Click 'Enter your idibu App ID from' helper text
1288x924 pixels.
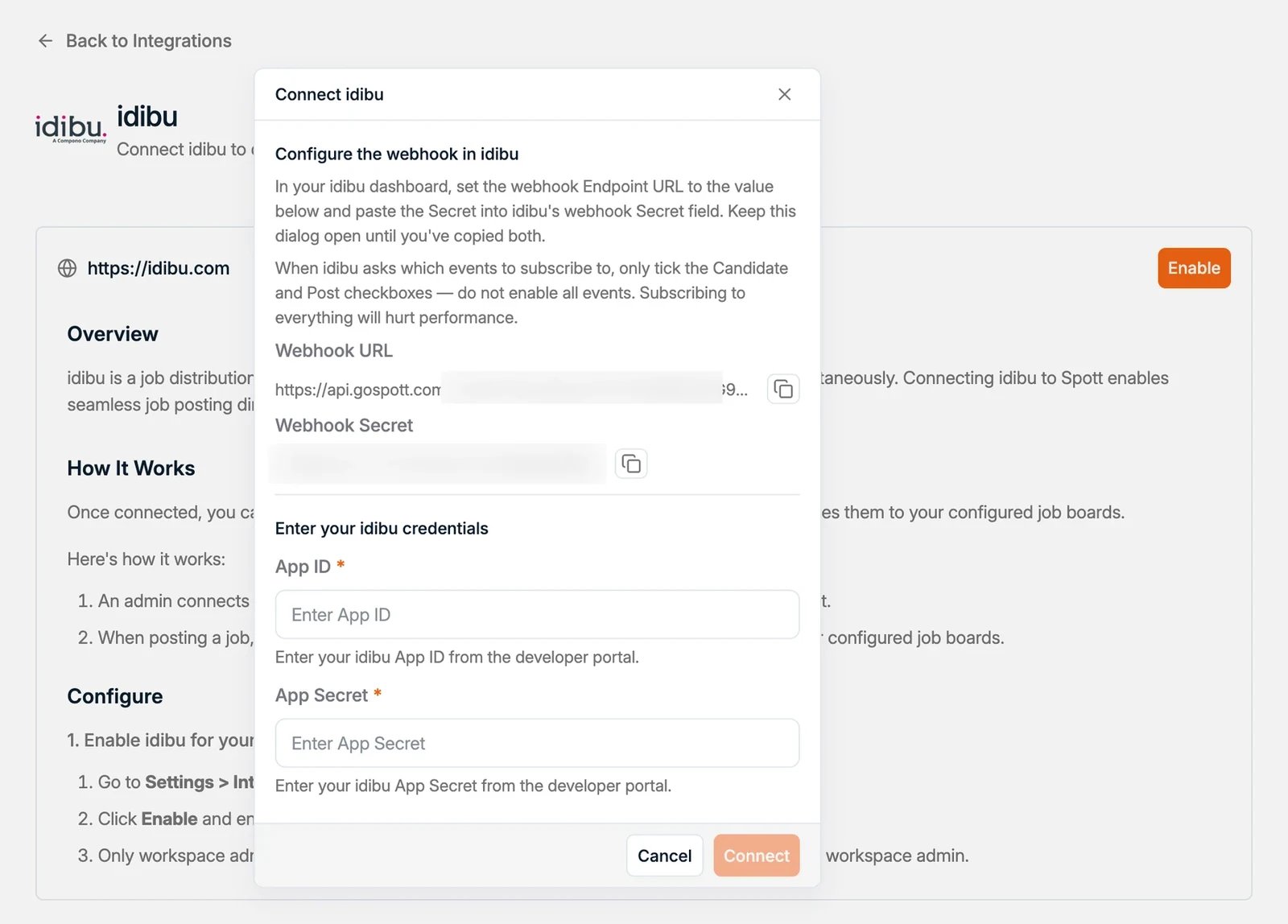pos(457,657)
